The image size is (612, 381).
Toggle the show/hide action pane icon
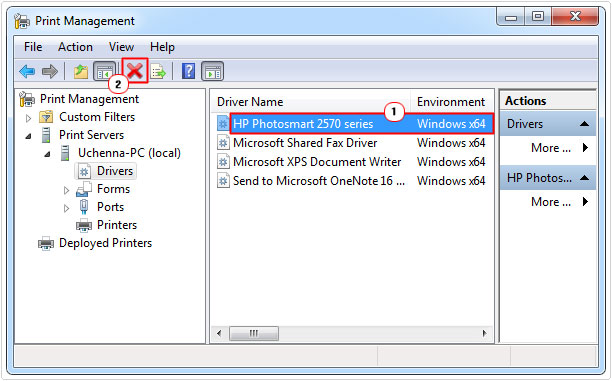(213, 71)
